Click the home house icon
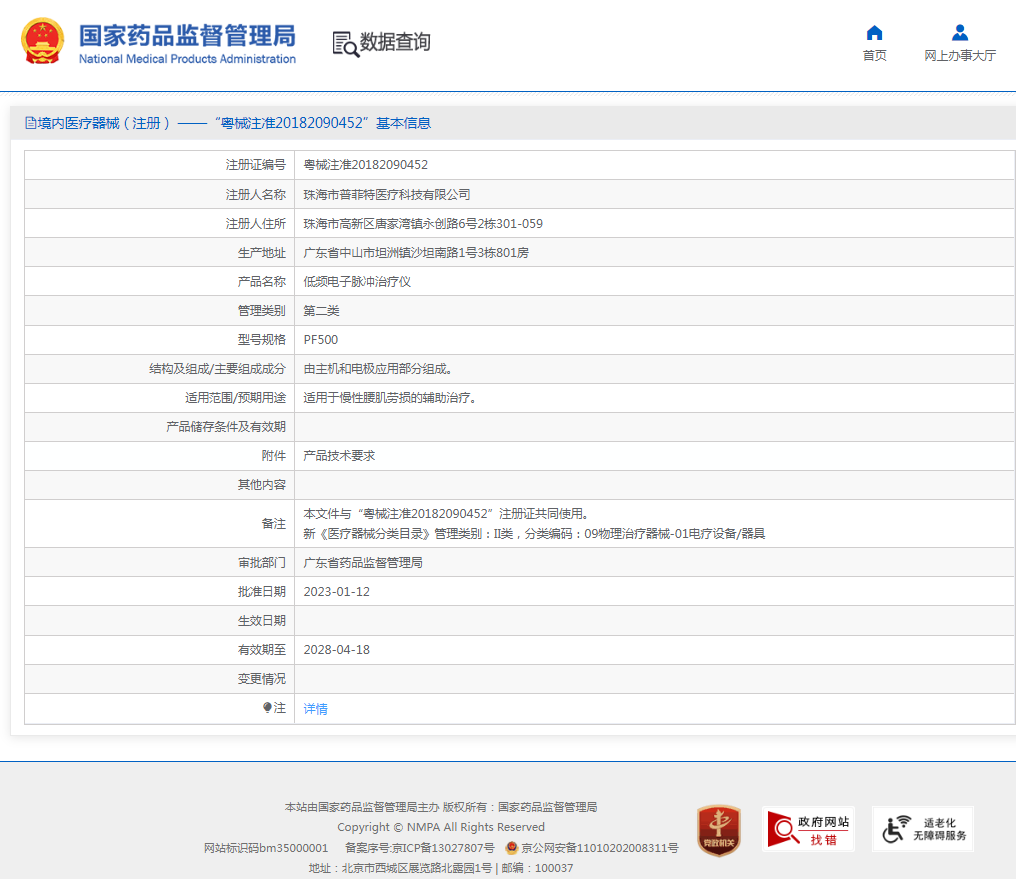 (x=874, y=33)
